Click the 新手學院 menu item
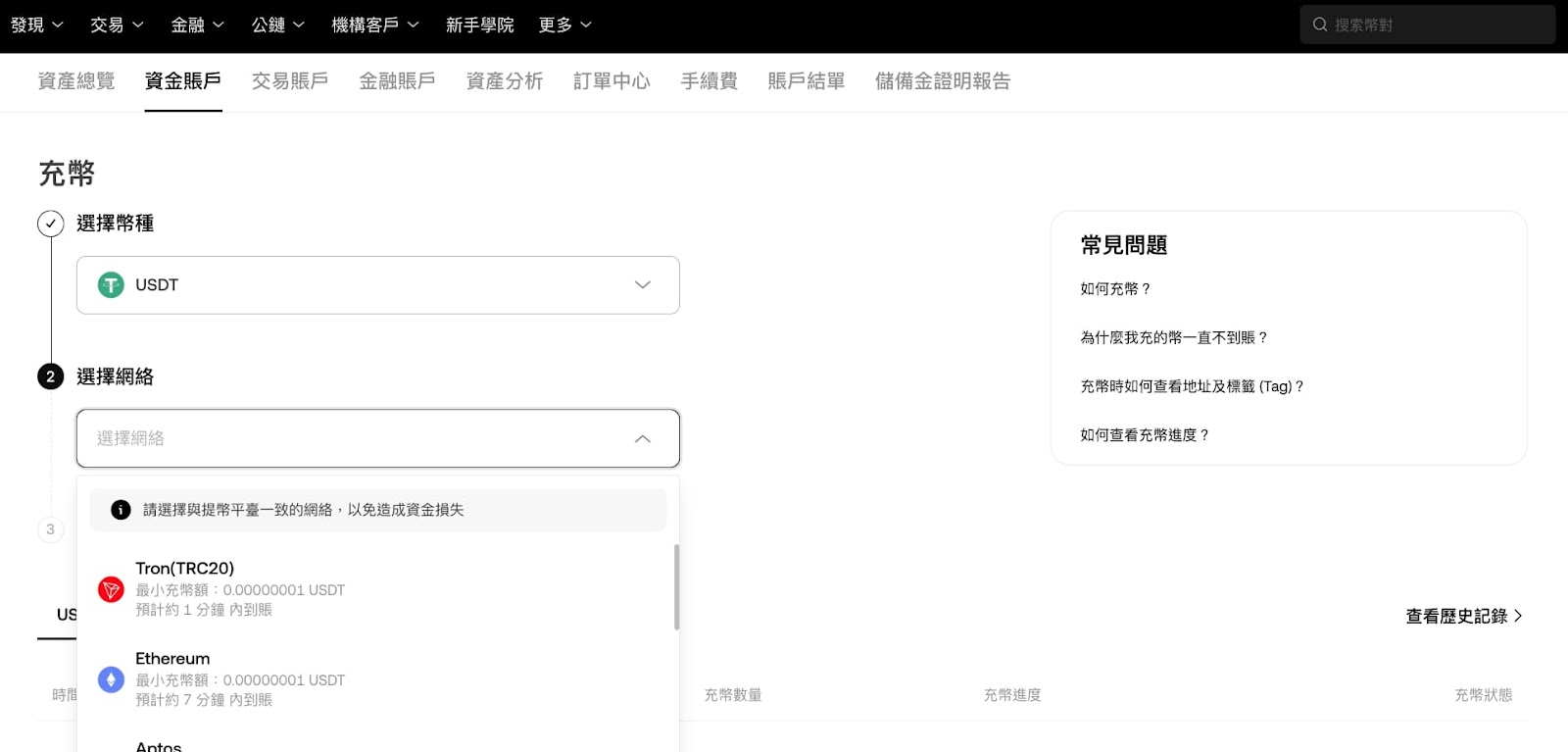 point(480,25)
